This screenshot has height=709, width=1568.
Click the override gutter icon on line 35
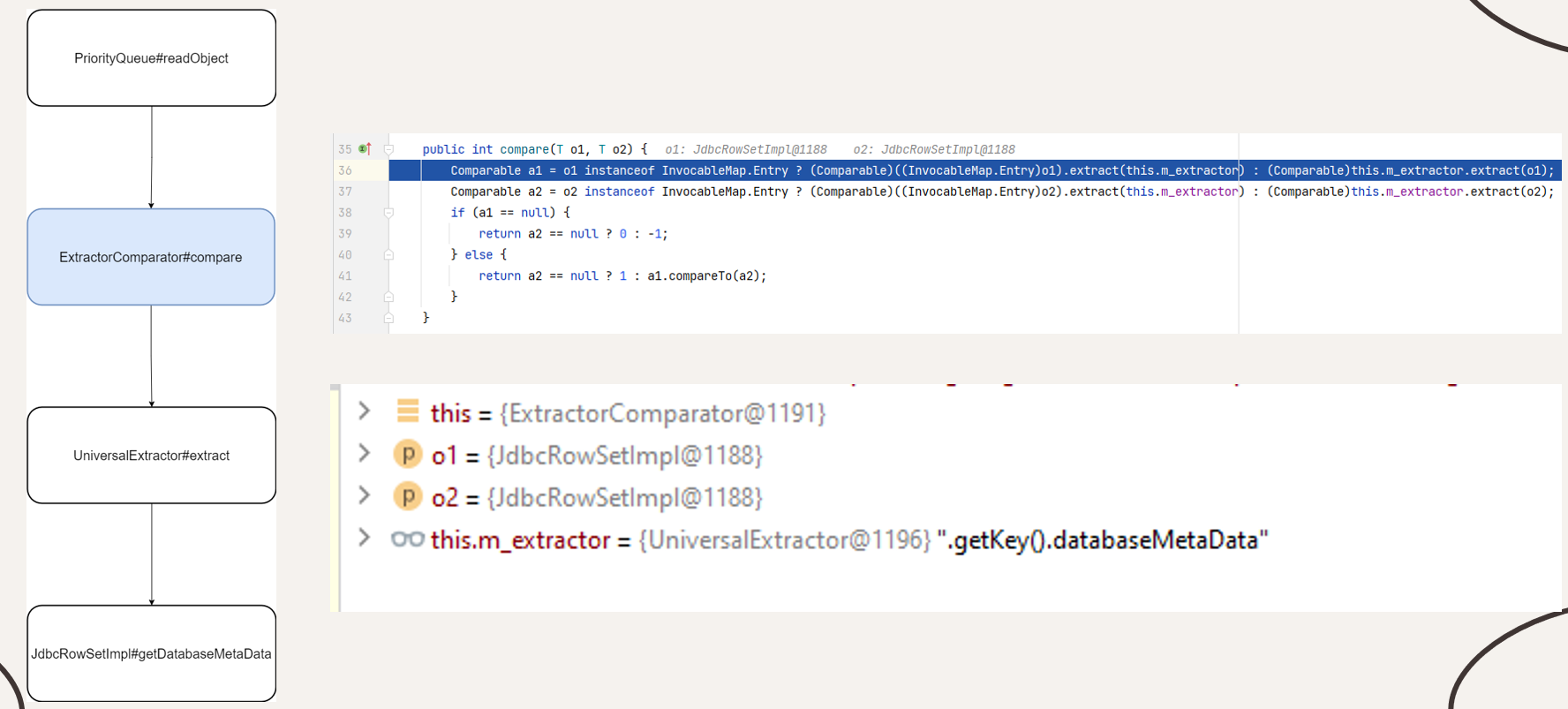365,149
